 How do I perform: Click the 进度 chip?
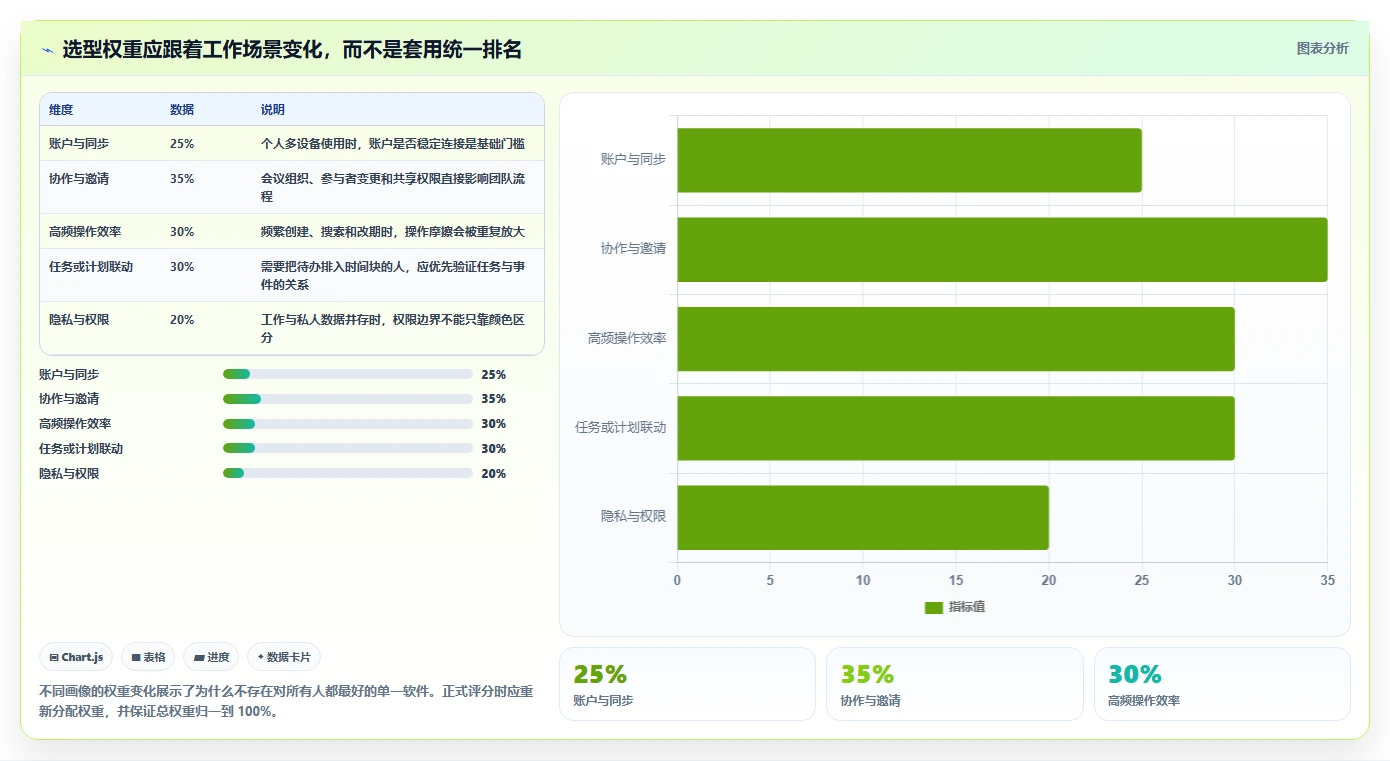pos(211,657)
